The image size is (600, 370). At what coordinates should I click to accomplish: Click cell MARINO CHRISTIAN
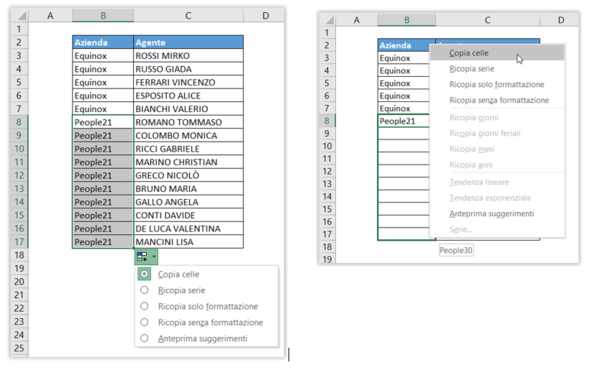coord(188,162)
